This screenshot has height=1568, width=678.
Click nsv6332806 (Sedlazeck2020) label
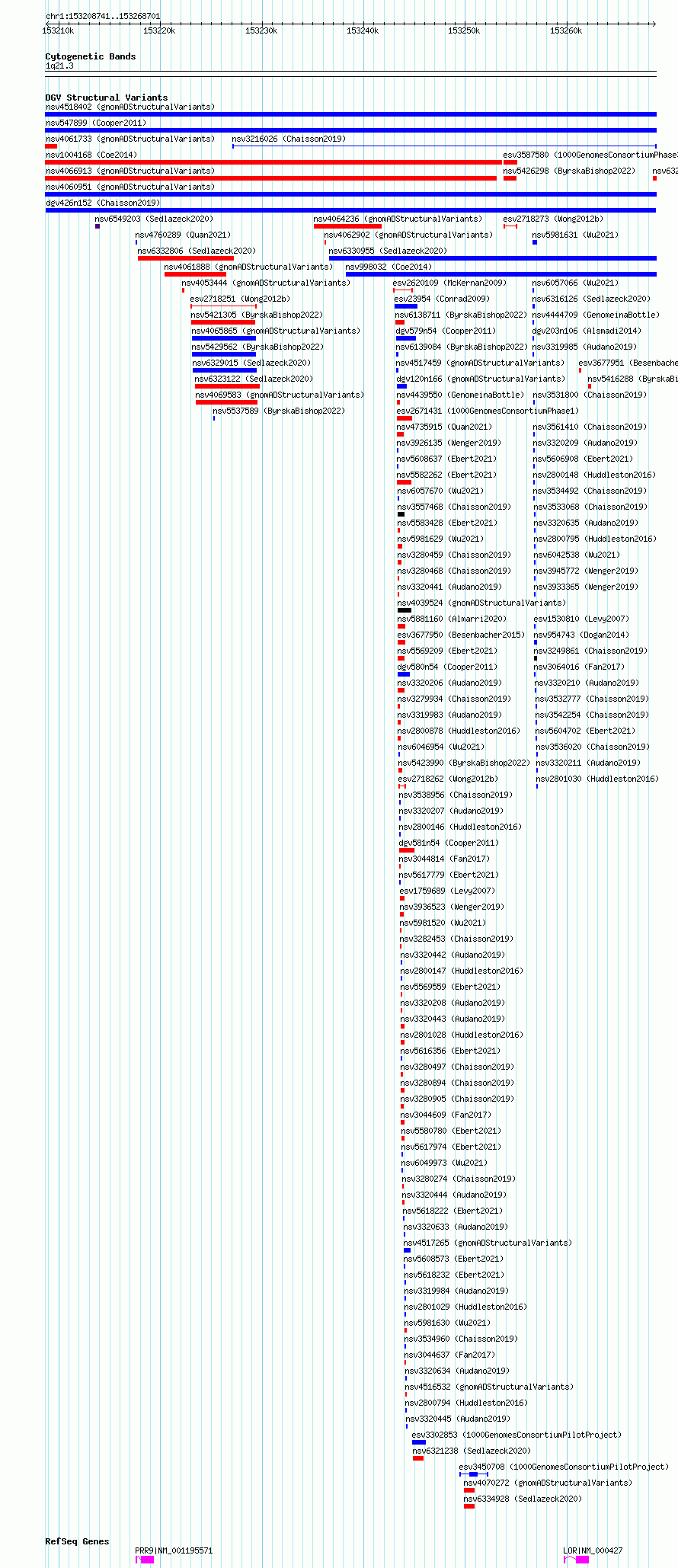click(197, 251)
